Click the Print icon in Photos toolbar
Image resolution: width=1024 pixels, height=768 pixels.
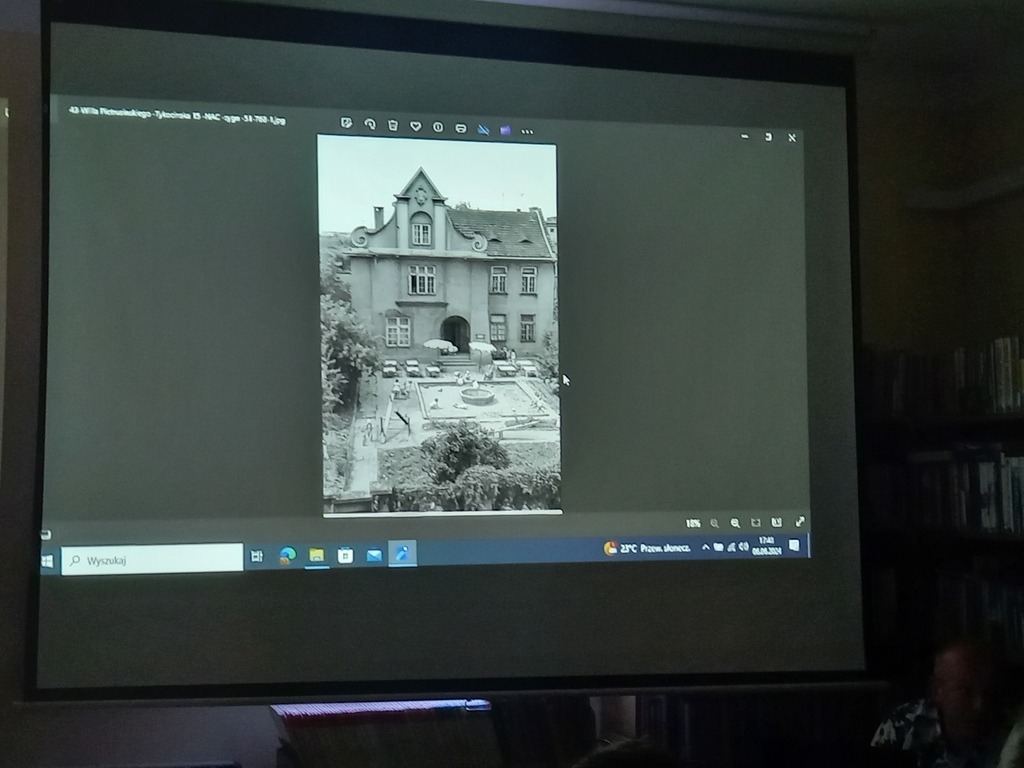coord(460,128)
